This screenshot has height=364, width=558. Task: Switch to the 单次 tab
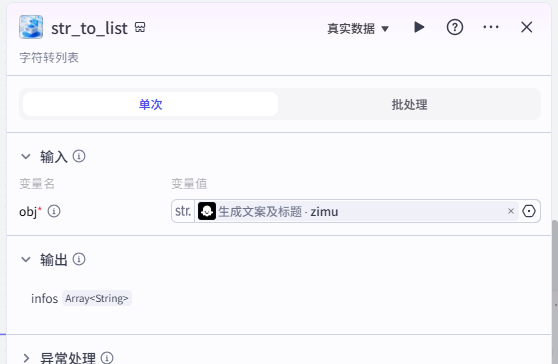[x=150, y=104]
